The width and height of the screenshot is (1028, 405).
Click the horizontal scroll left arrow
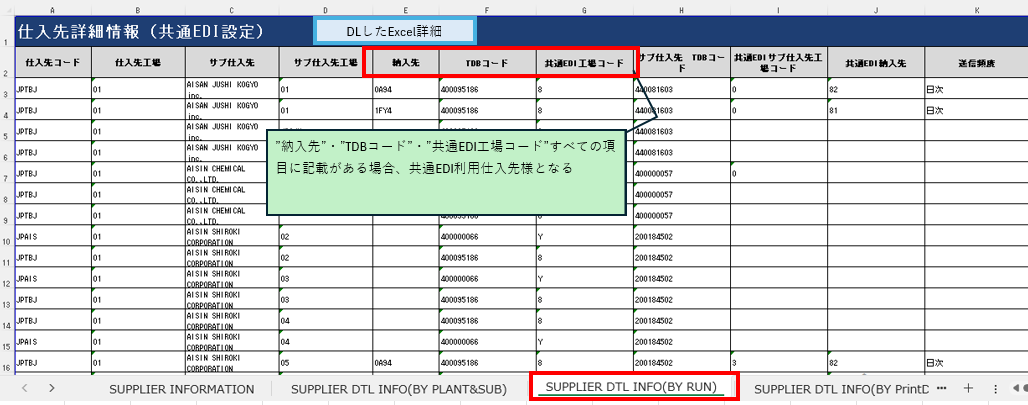pos(1015,387)
